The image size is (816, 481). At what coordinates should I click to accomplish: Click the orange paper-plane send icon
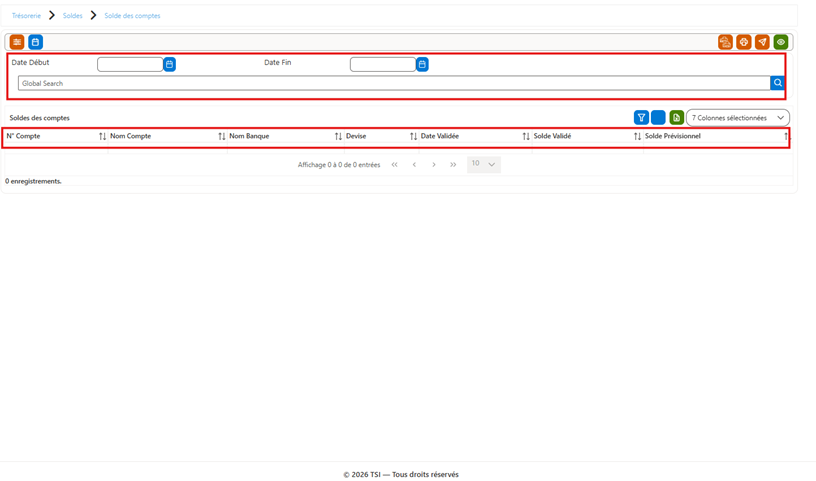point(762,42)
